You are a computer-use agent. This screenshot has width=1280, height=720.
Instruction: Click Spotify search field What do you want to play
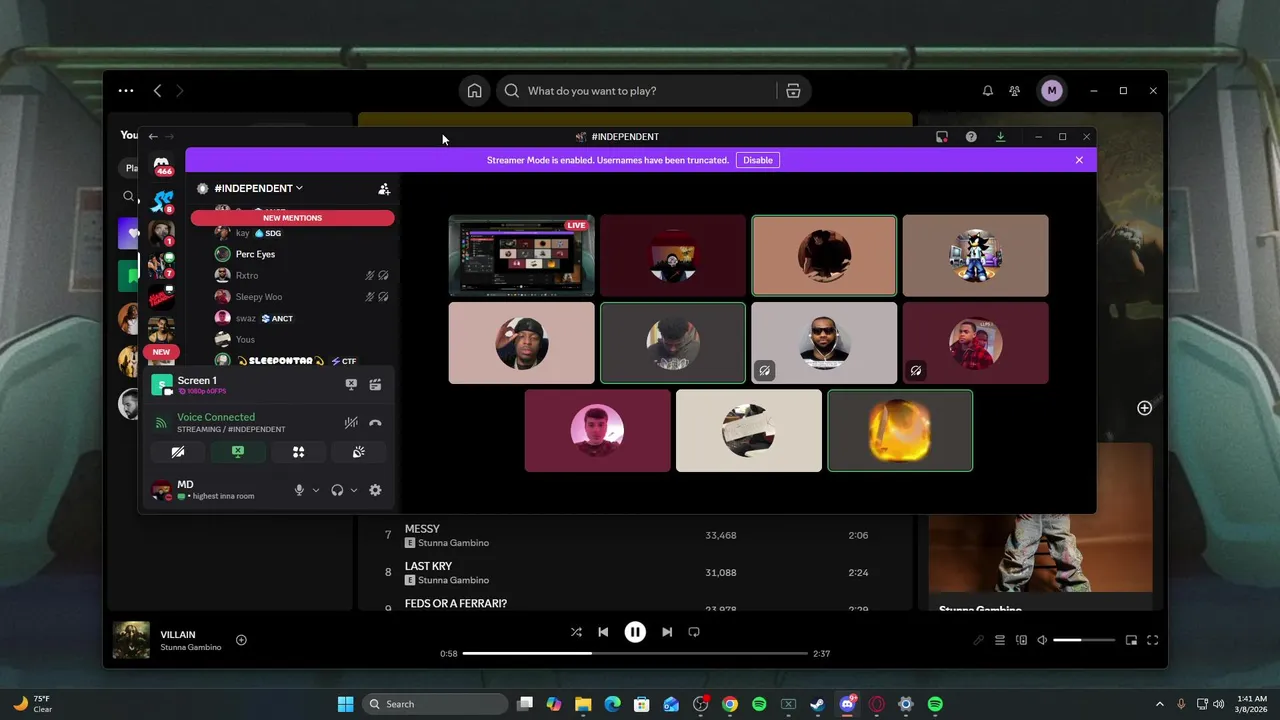(640, 91)
